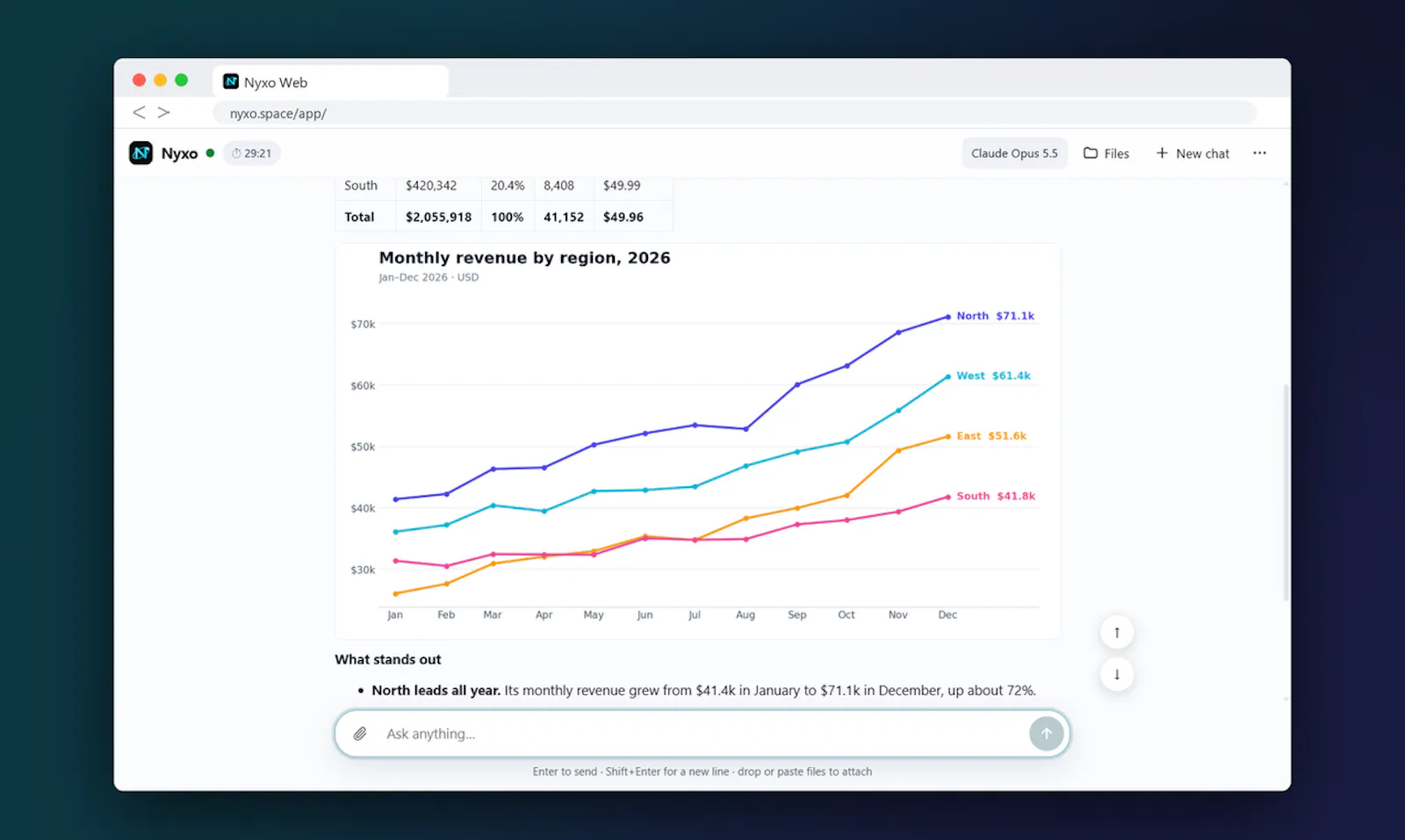Go forward with the browser forward arrow

(163, 112)
